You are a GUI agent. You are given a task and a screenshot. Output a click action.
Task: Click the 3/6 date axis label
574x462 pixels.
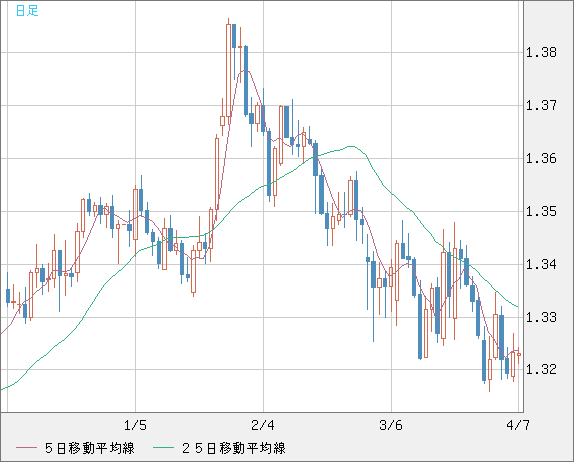coord(391,425)
